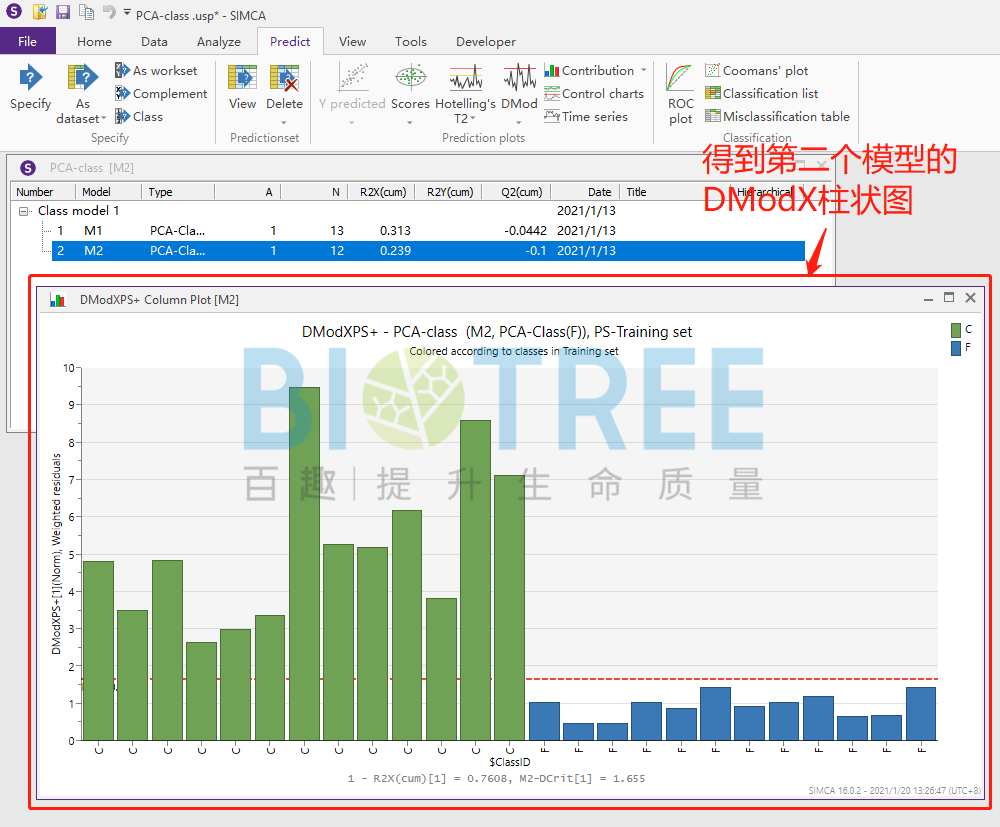
Task: Click the Specify predictionset icon
Action: pyautogui.click(x=30, y=90)
